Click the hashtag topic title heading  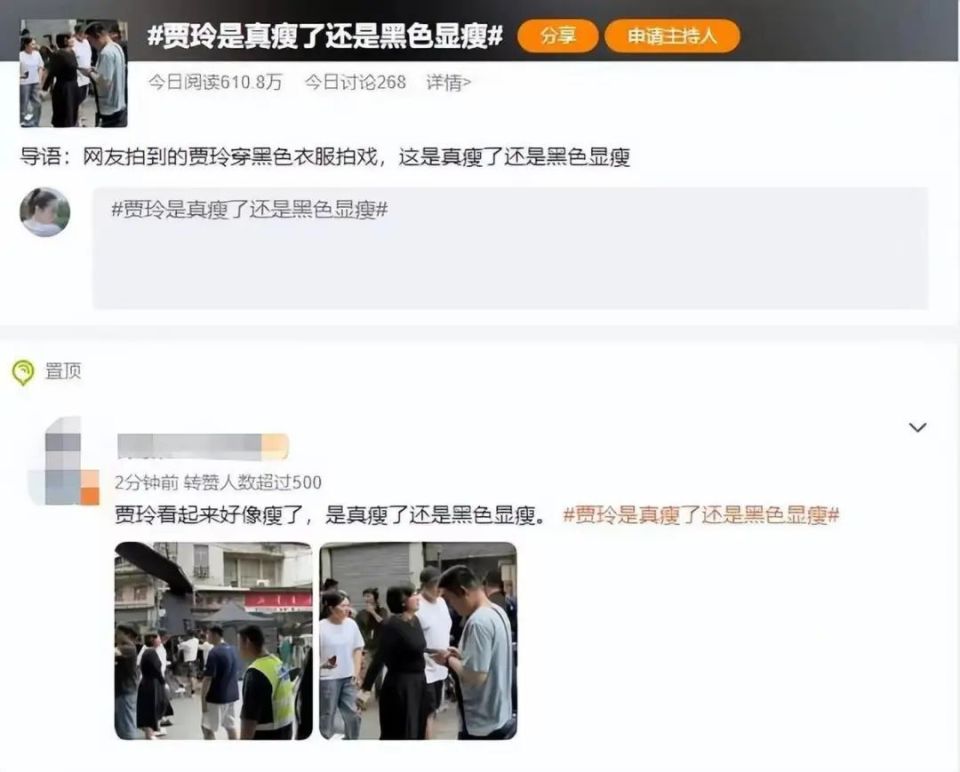pos(324,36)
